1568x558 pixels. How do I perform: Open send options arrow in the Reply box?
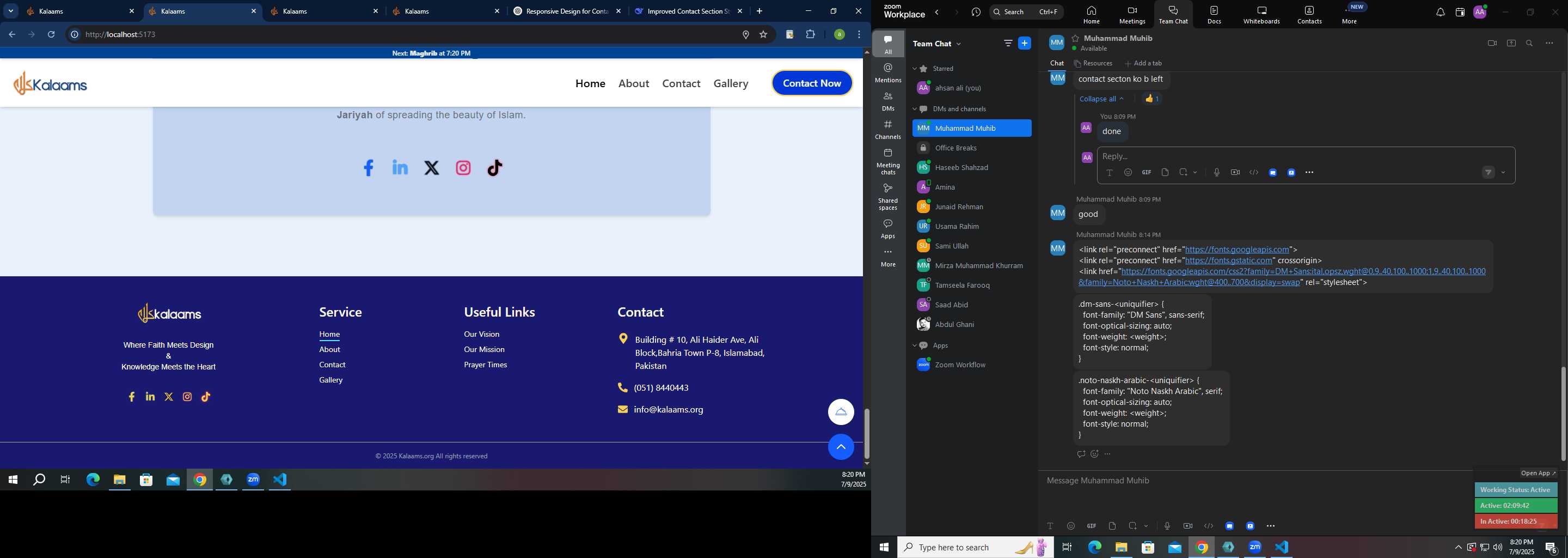(1503, 173)
